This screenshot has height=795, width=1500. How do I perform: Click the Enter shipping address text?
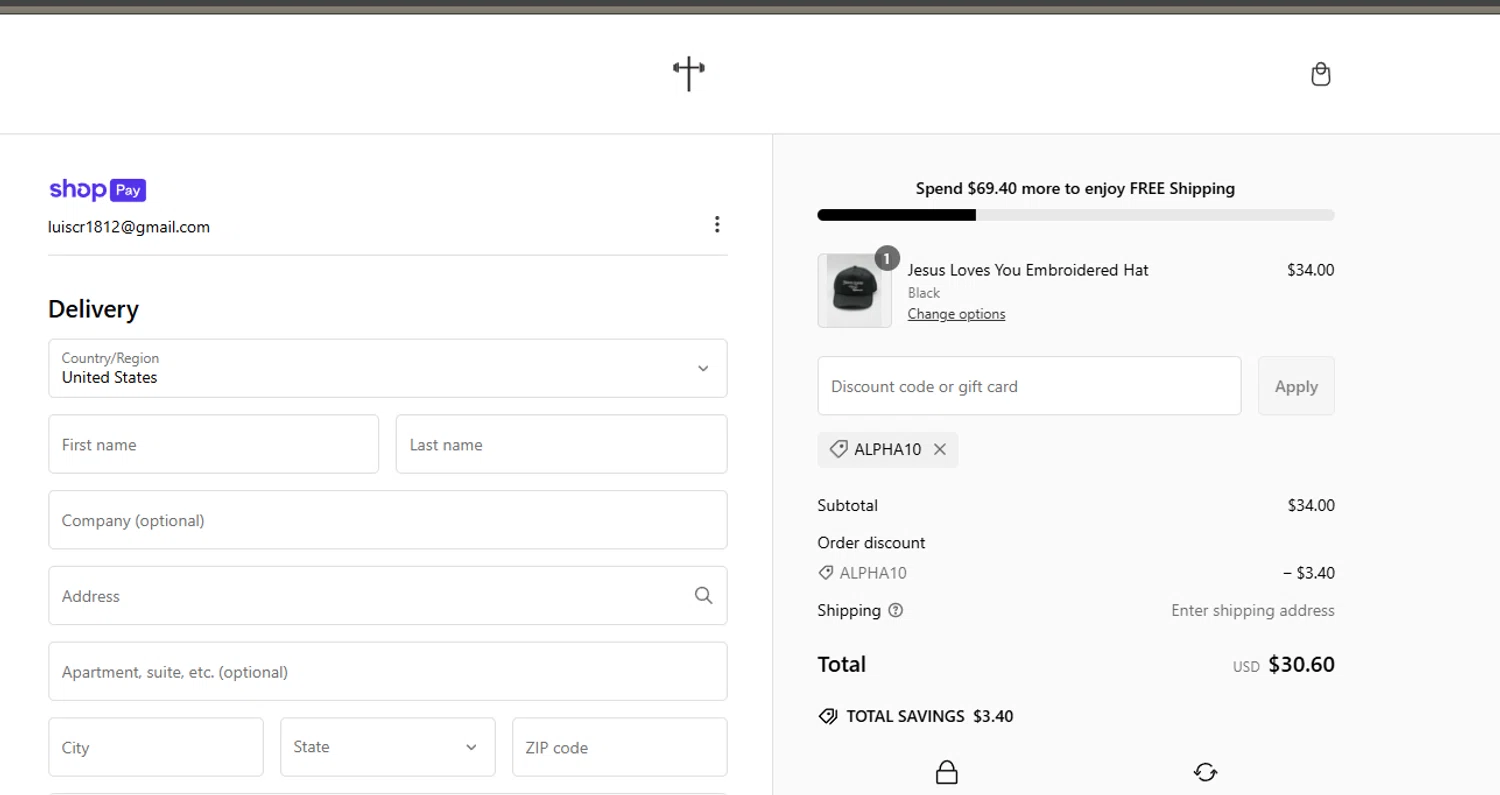click(x=1253, y=610)
